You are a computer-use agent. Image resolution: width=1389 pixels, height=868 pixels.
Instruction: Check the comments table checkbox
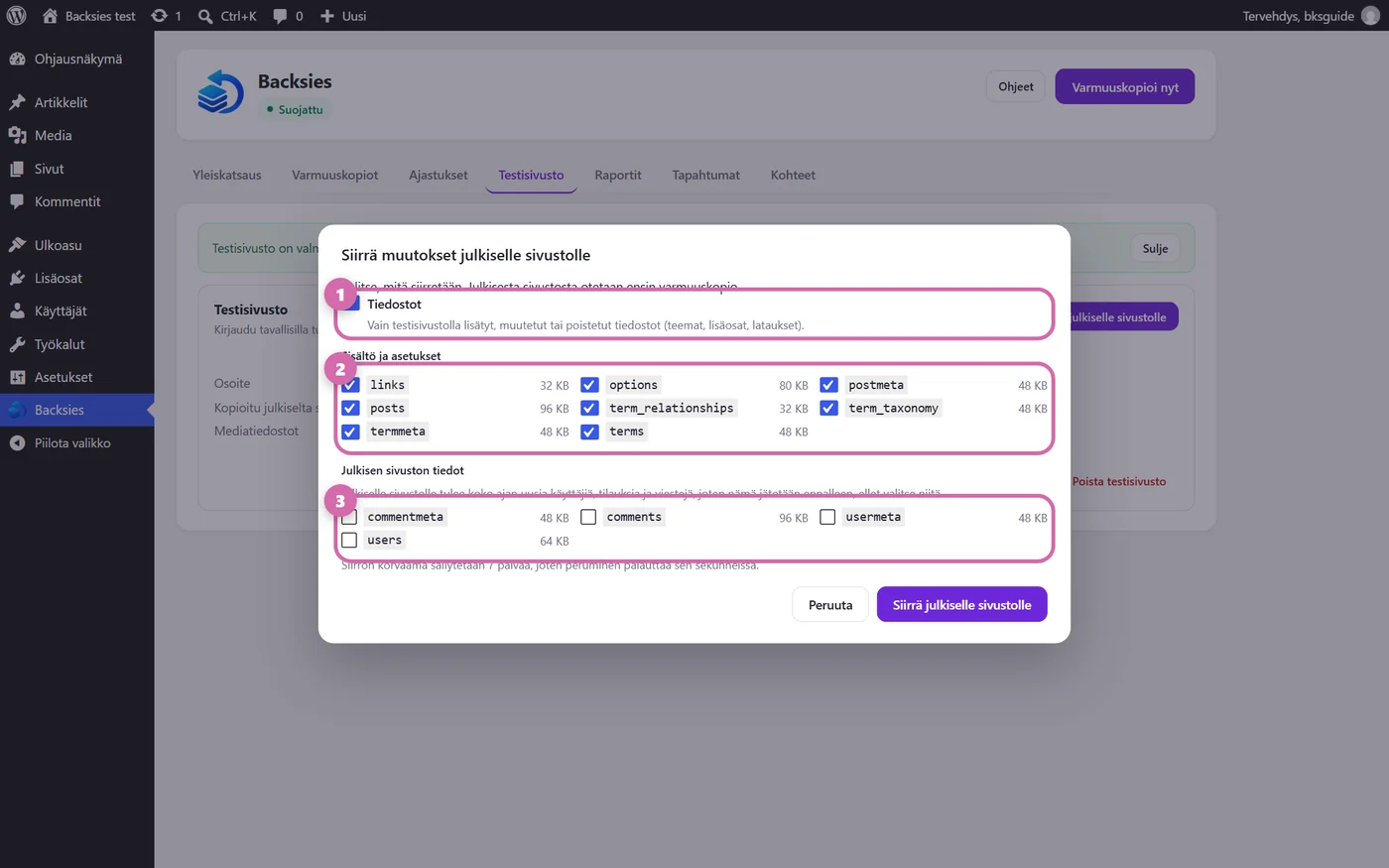coord(588,517)
